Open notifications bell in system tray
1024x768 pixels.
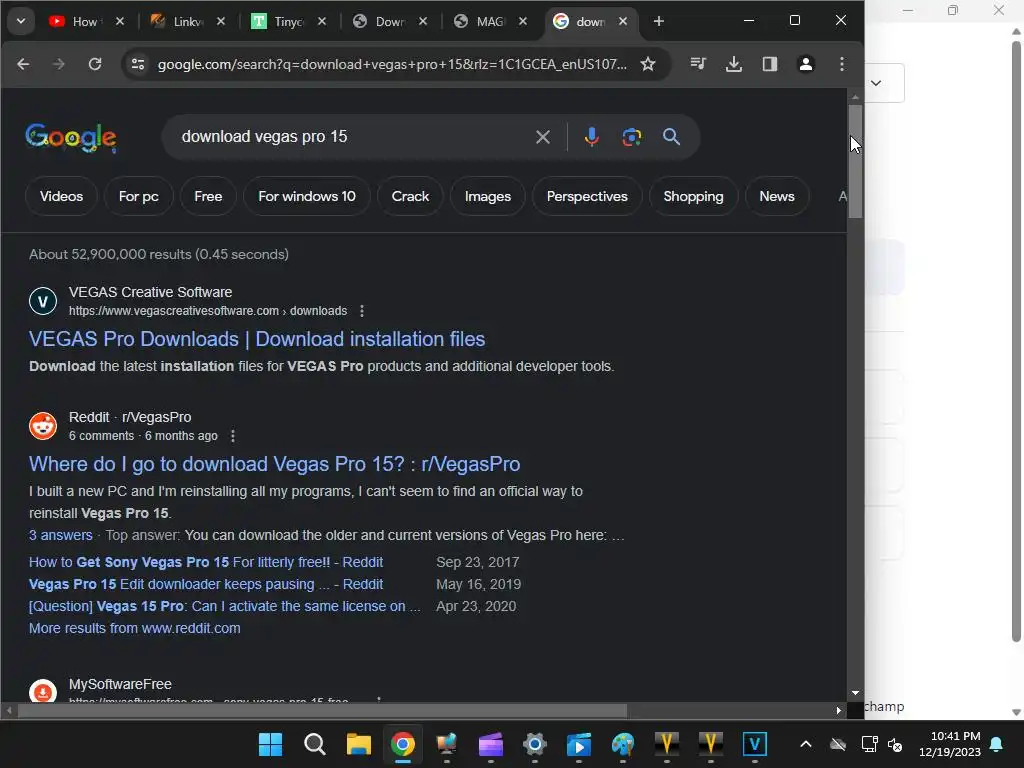(997, 744)
